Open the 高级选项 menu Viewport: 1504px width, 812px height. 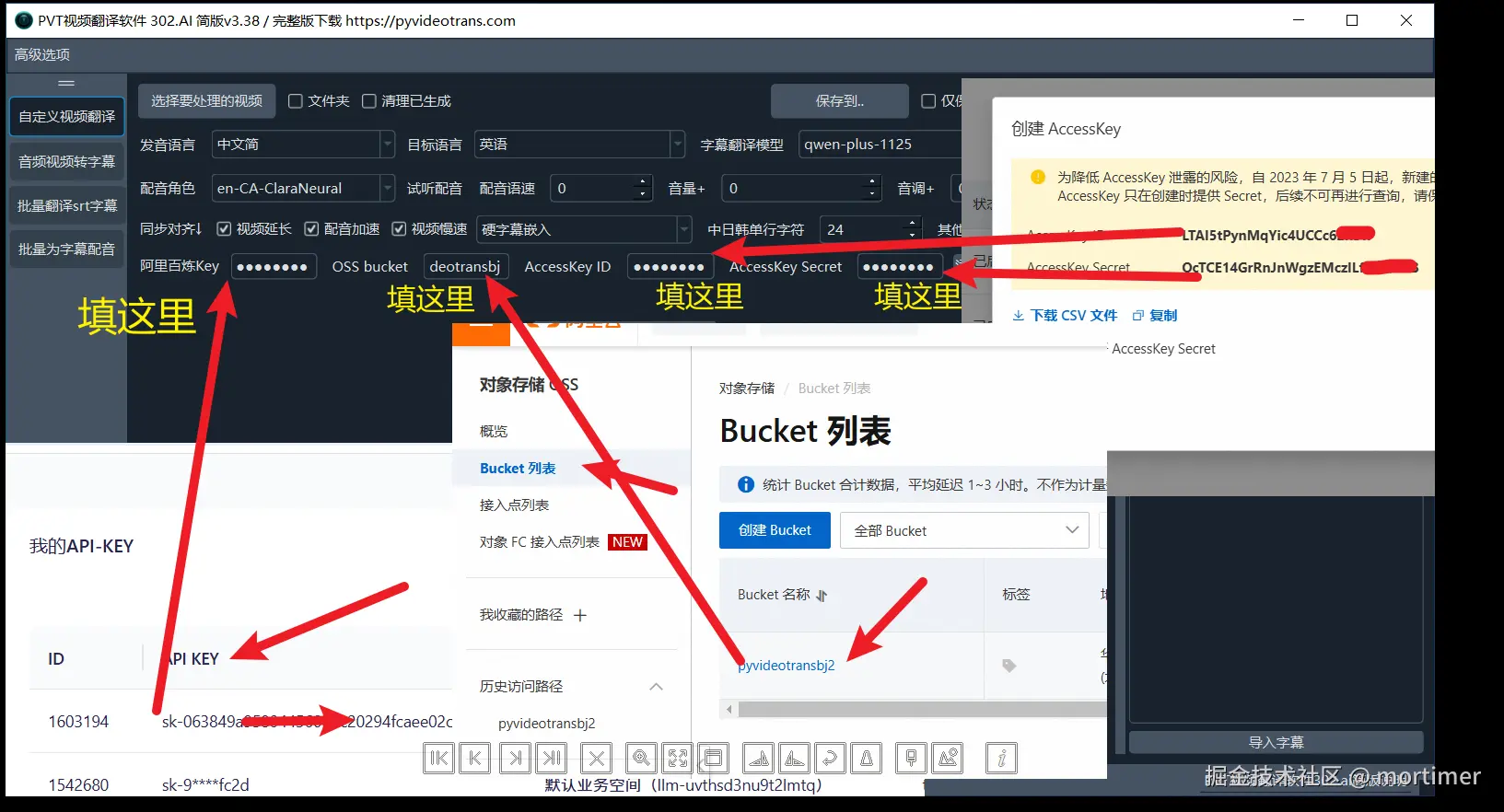click(x=42, y=55)
